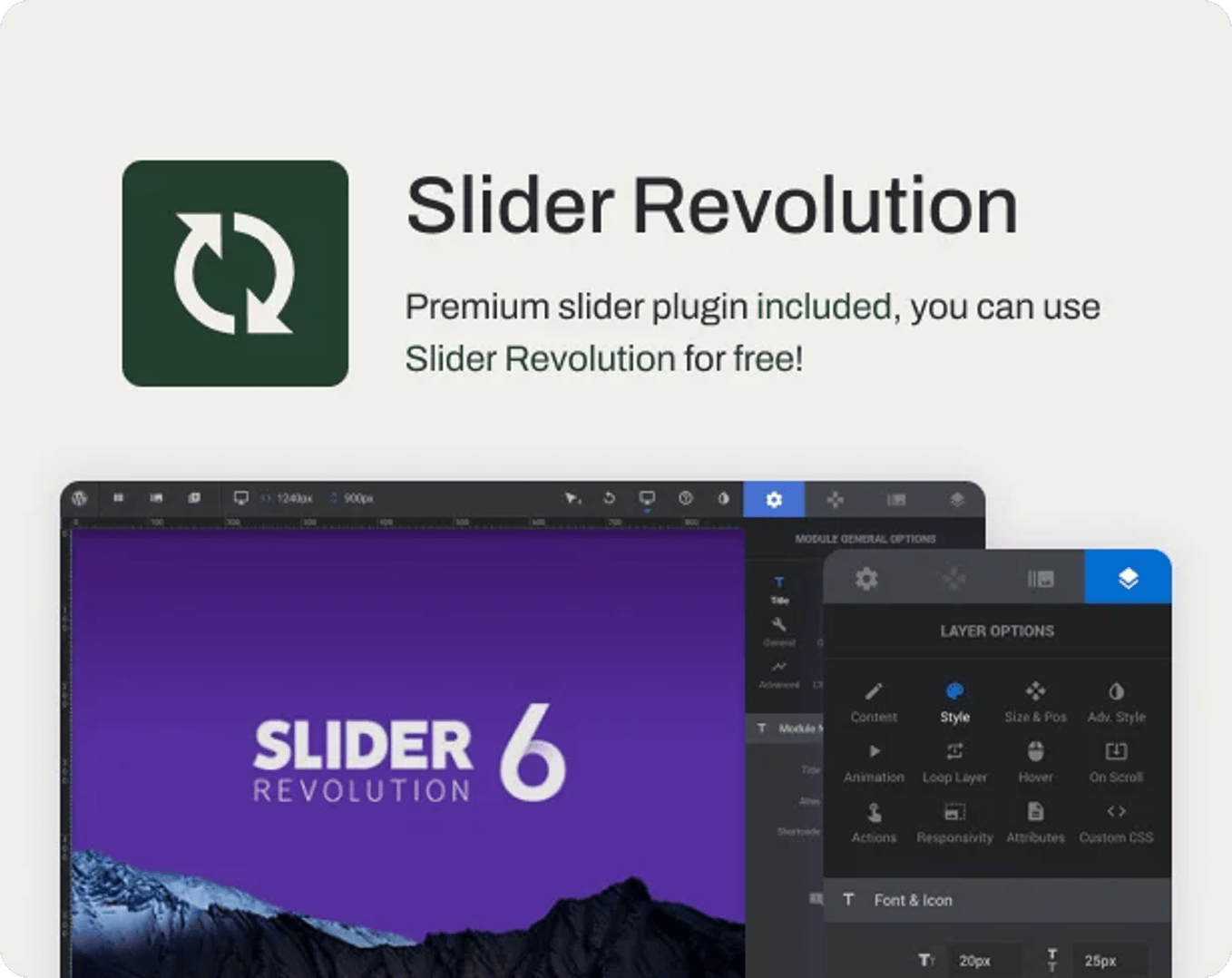The image size is (1232, 978).
Task: Select the Advanced option in module panel
Action: [x=779, y=674]
